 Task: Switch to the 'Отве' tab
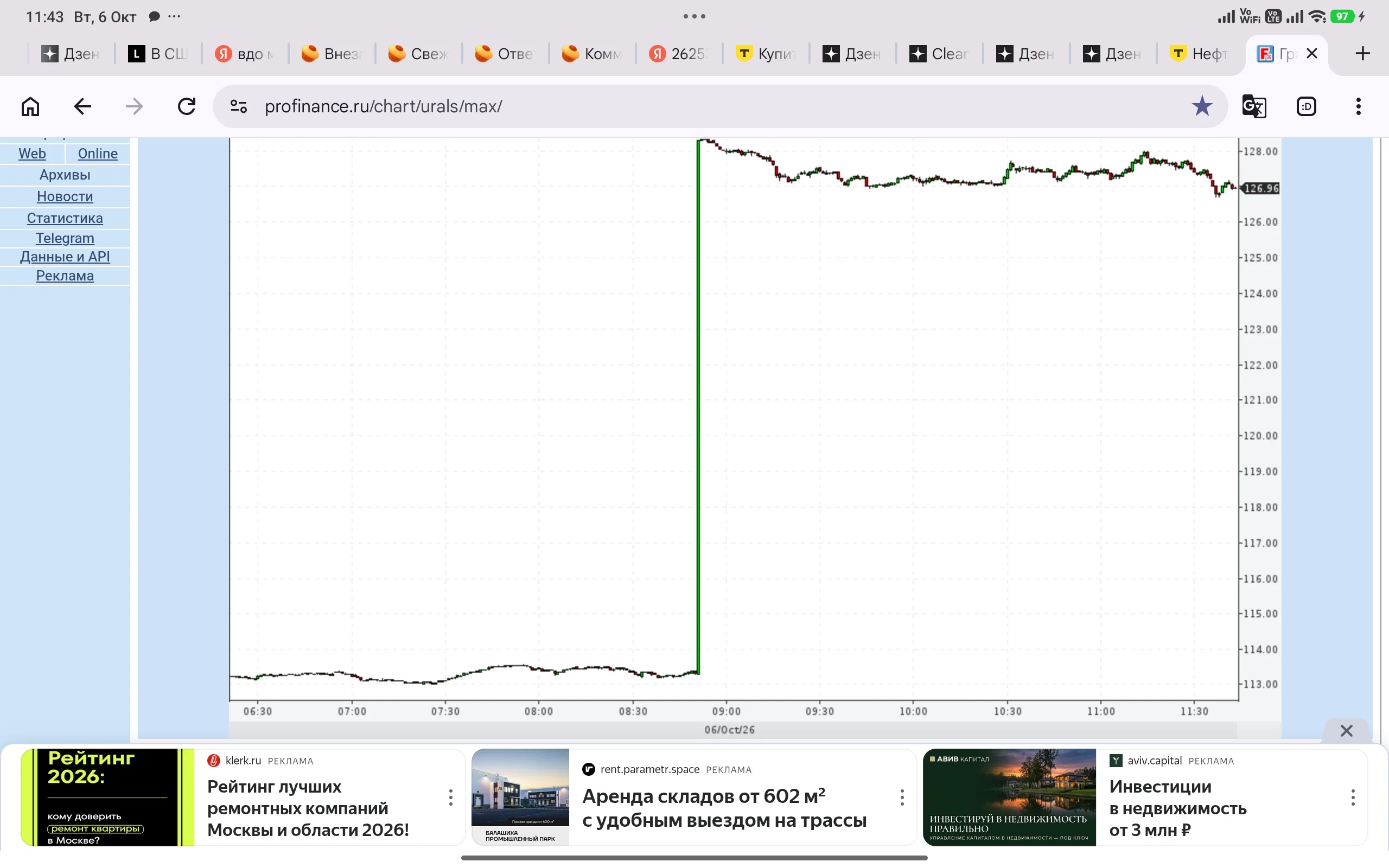[505, 54]
